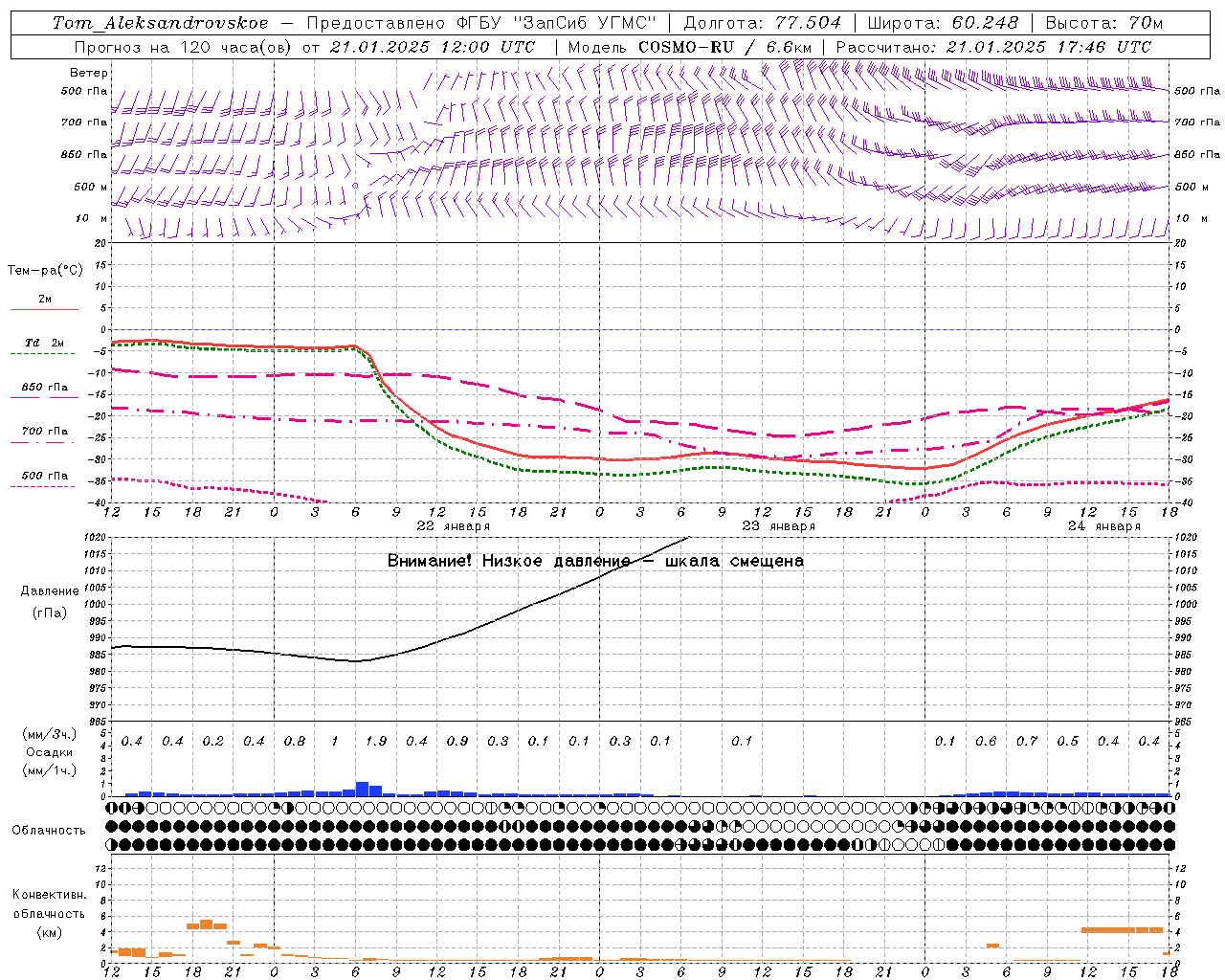Click the date label 24 января
This screenshot has height=980, width=1225.
[1103, 526]
